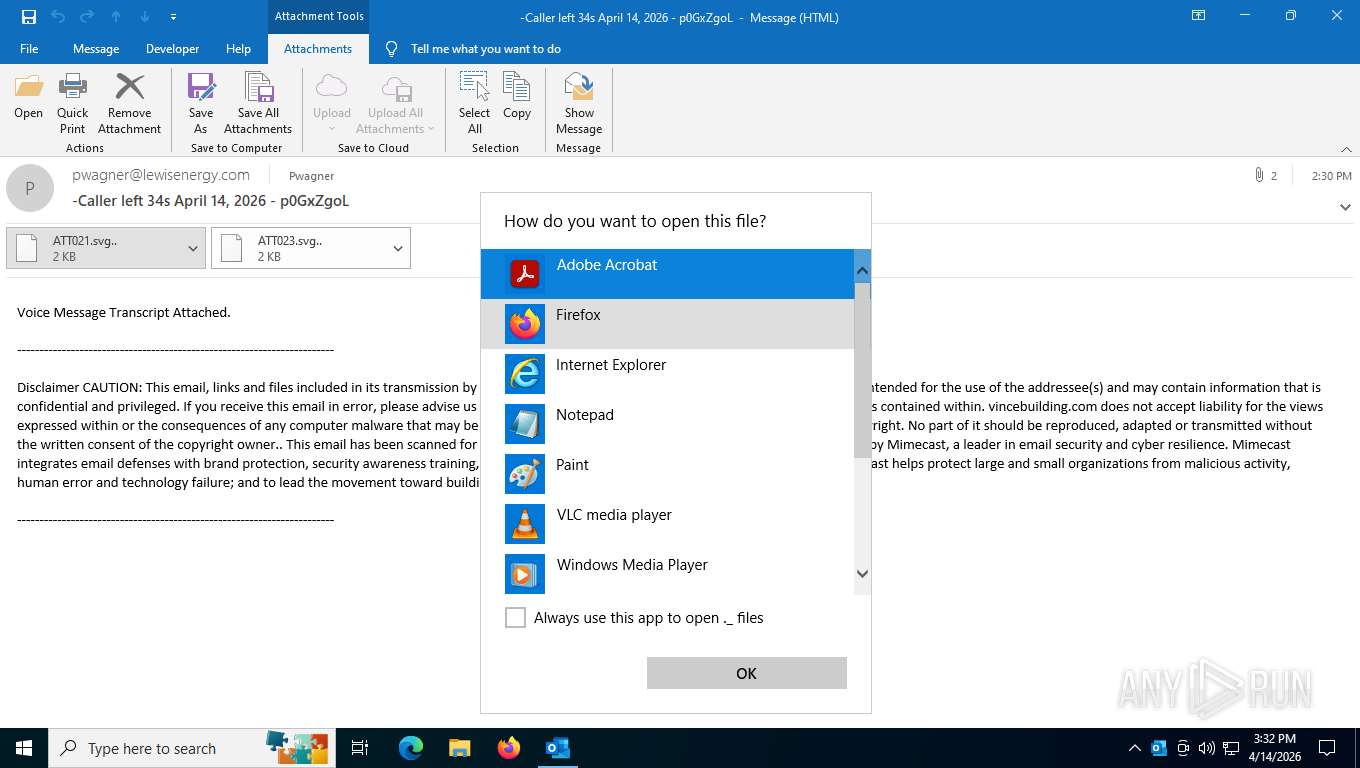This screenshot has height=768, width=1360.
Task: Click the Undo arrow in the quick access toolbar
Action: [58, 16]
